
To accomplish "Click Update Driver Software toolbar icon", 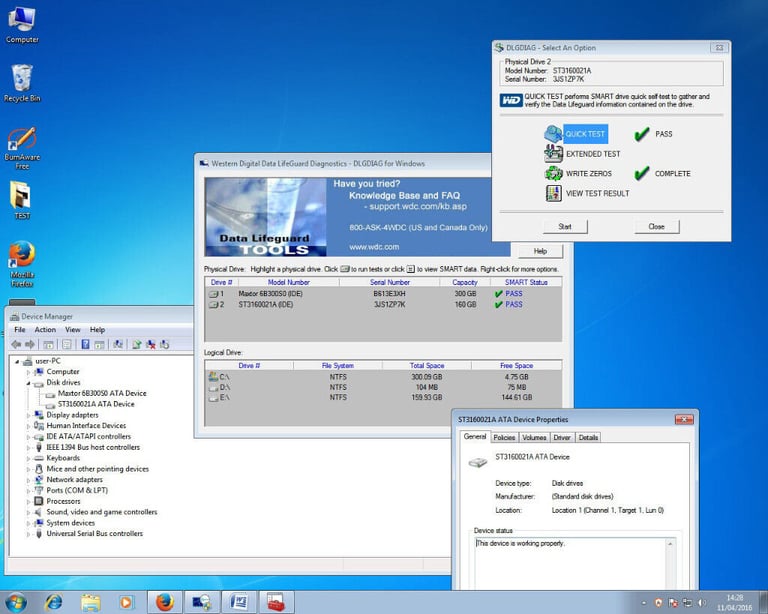I will (137, 344).
